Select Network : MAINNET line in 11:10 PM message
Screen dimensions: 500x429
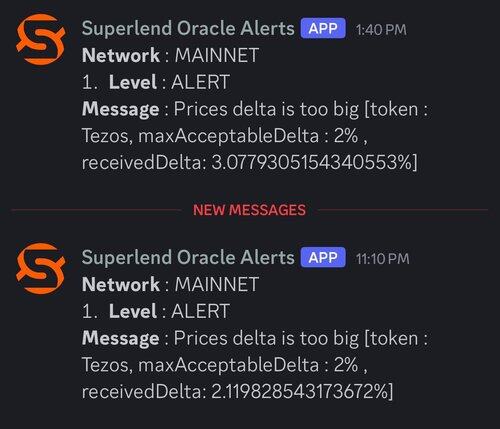170,284
